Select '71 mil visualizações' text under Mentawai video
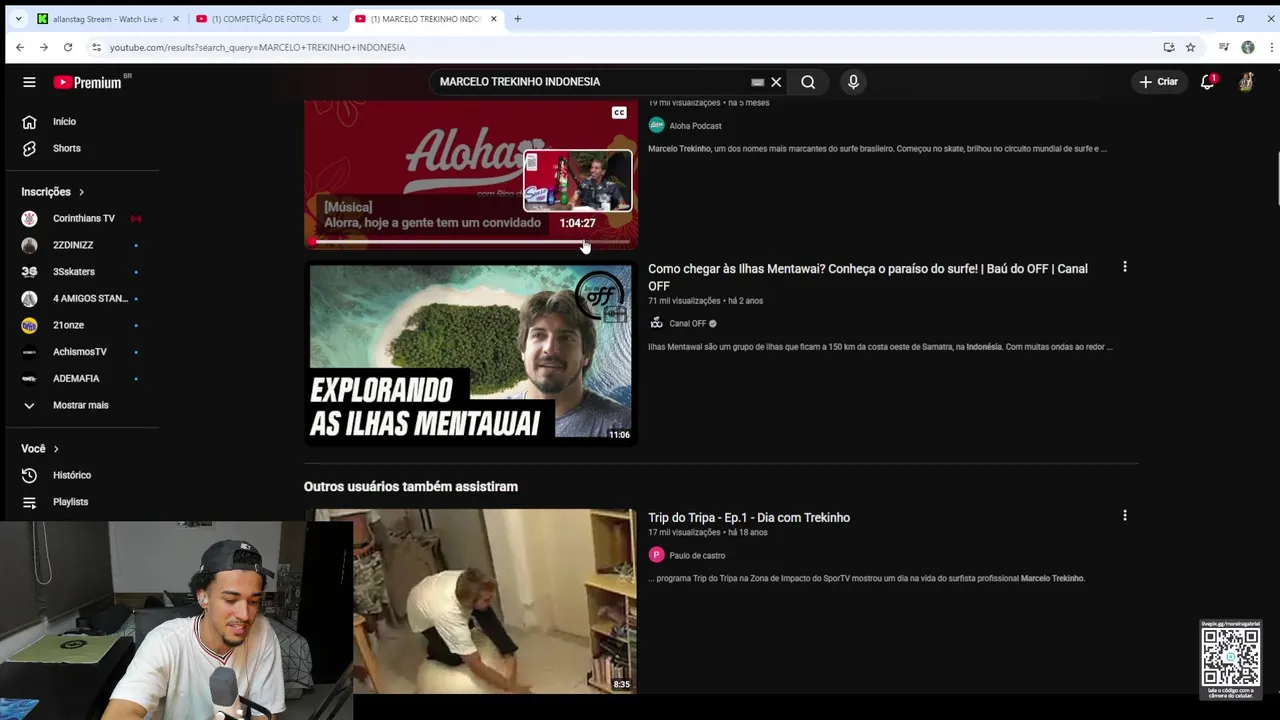This screenshot has width=1280, height=720. pos(684,301)
